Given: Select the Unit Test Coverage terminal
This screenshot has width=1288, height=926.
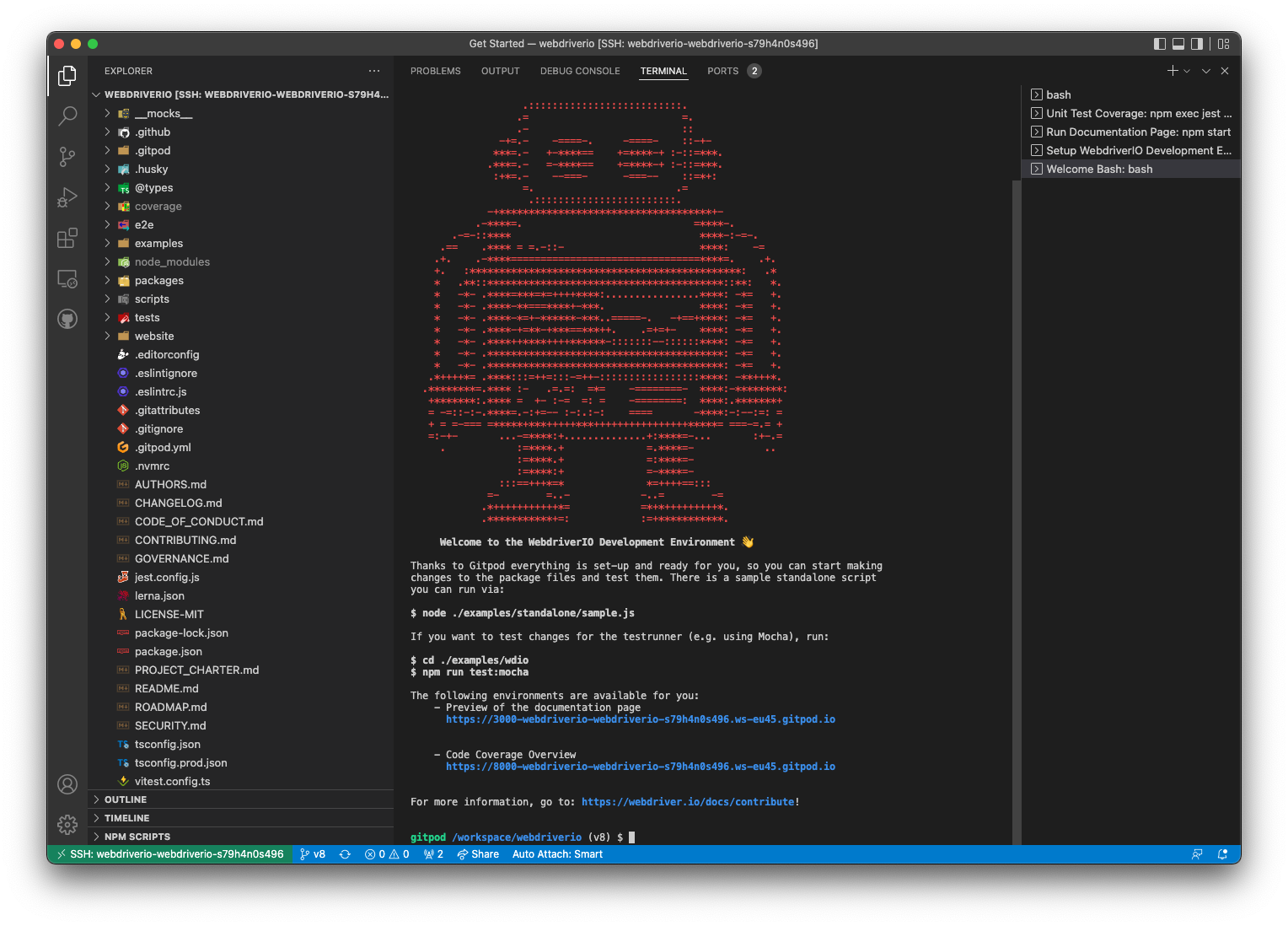Looking at the screenshot, I should tap(1130, 113).
